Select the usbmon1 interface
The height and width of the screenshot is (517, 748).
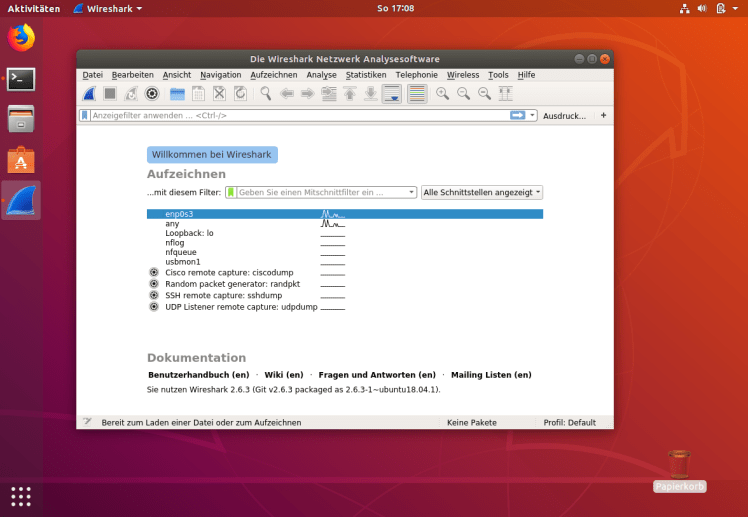click(345, 261)
